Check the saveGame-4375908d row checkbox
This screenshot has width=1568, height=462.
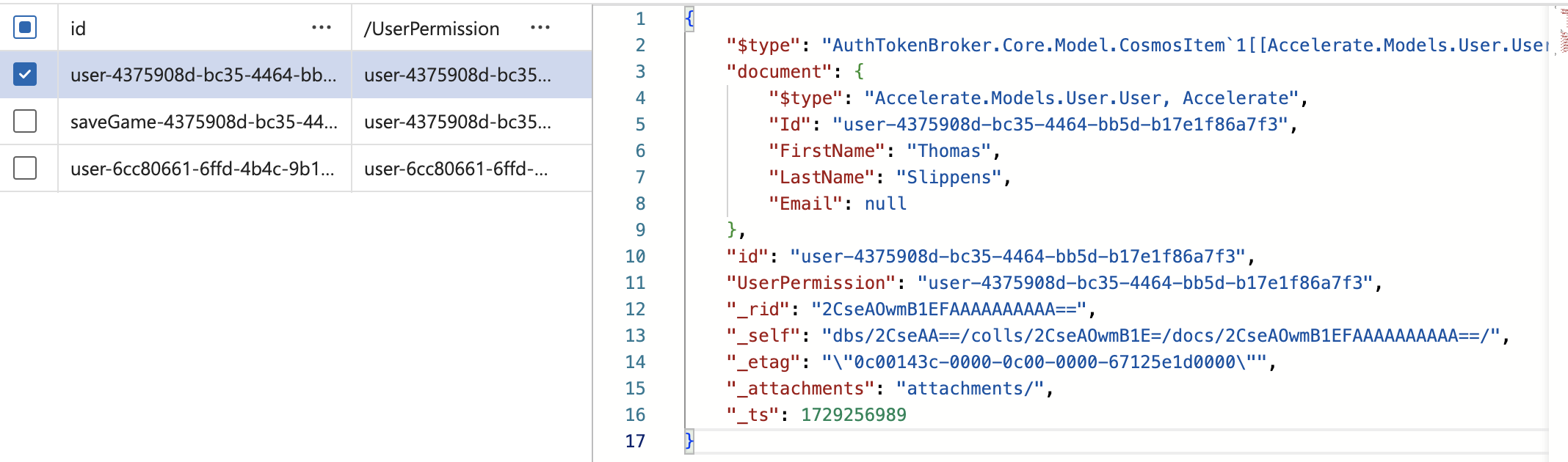click(25, 121)
